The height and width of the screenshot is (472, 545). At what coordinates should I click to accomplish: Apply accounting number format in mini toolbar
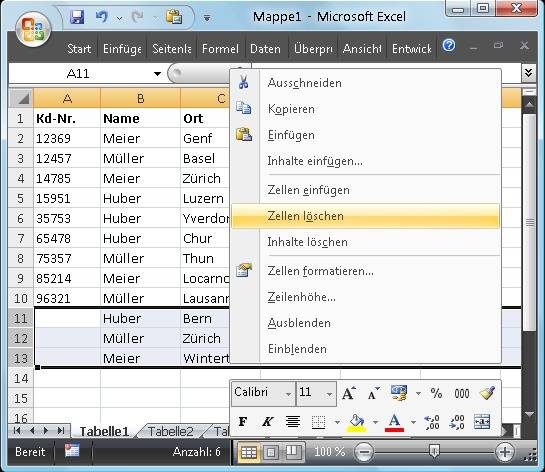tap(399, 393)
